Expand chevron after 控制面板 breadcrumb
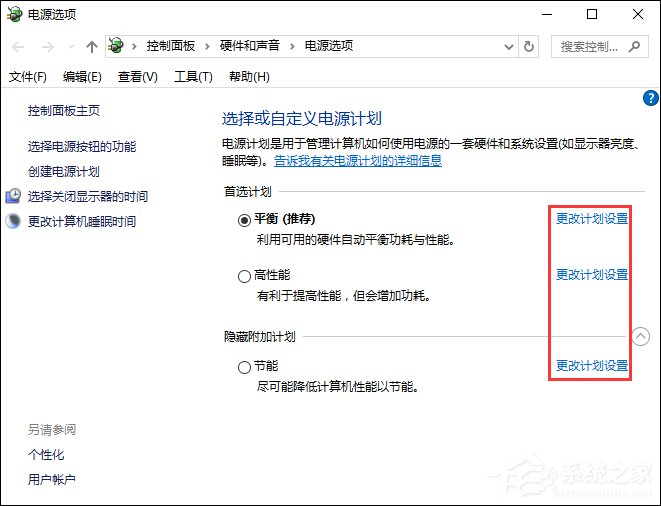 (207, 46)
